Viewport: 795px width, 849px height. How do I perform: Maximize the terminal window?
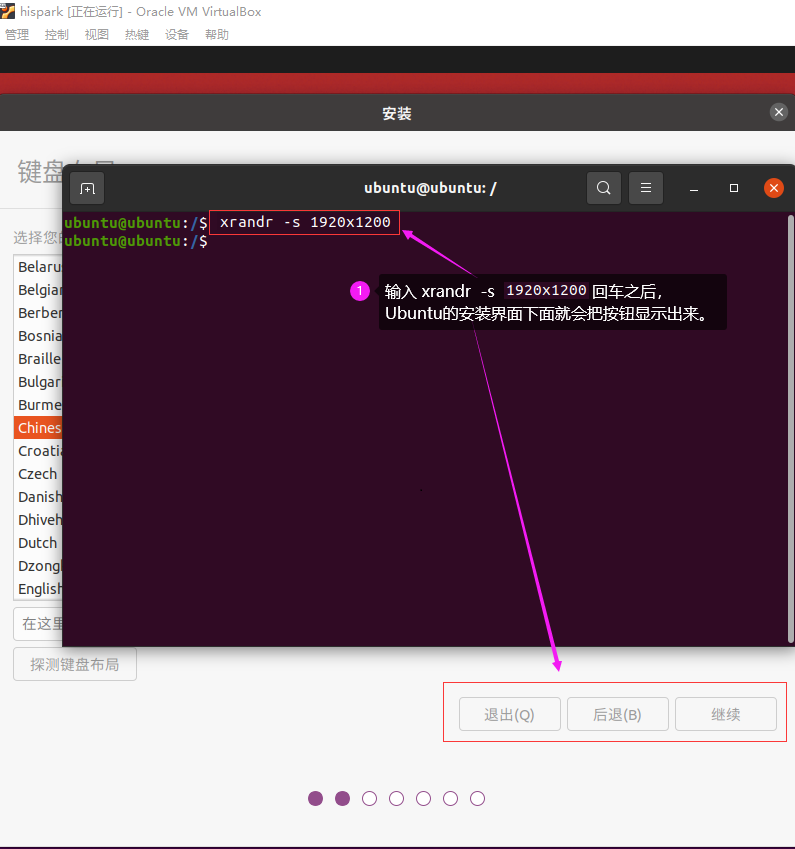click(x=734, y=188)
